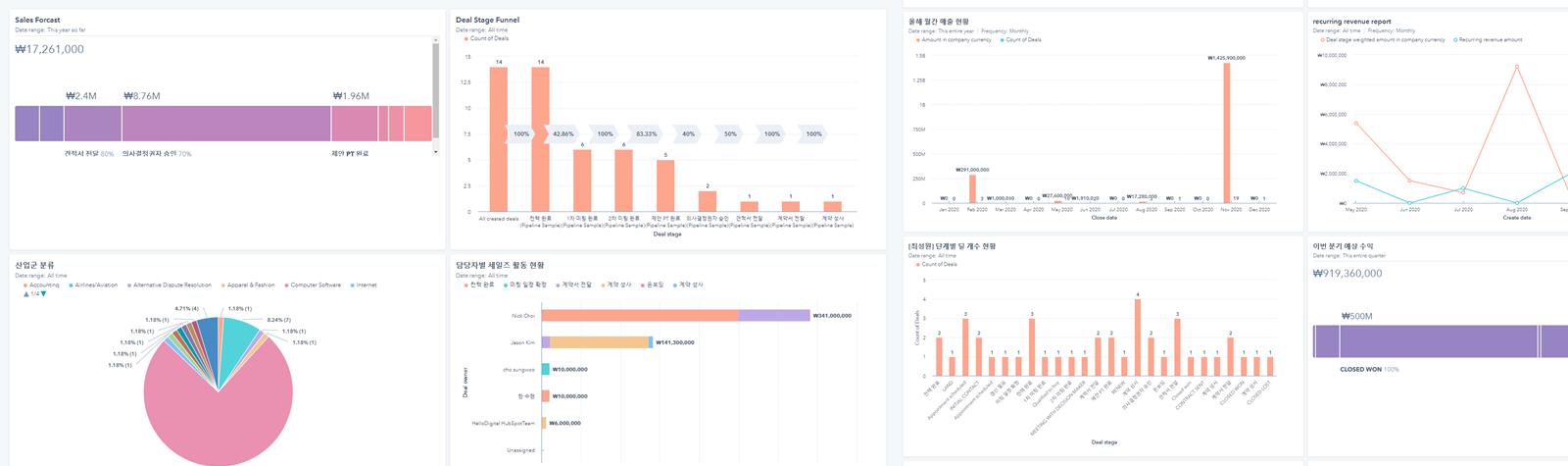The width and height of the screenshot is (1568, 466).
Task: Click the 42.86% conversion arrow
Action: click(563, 133)
